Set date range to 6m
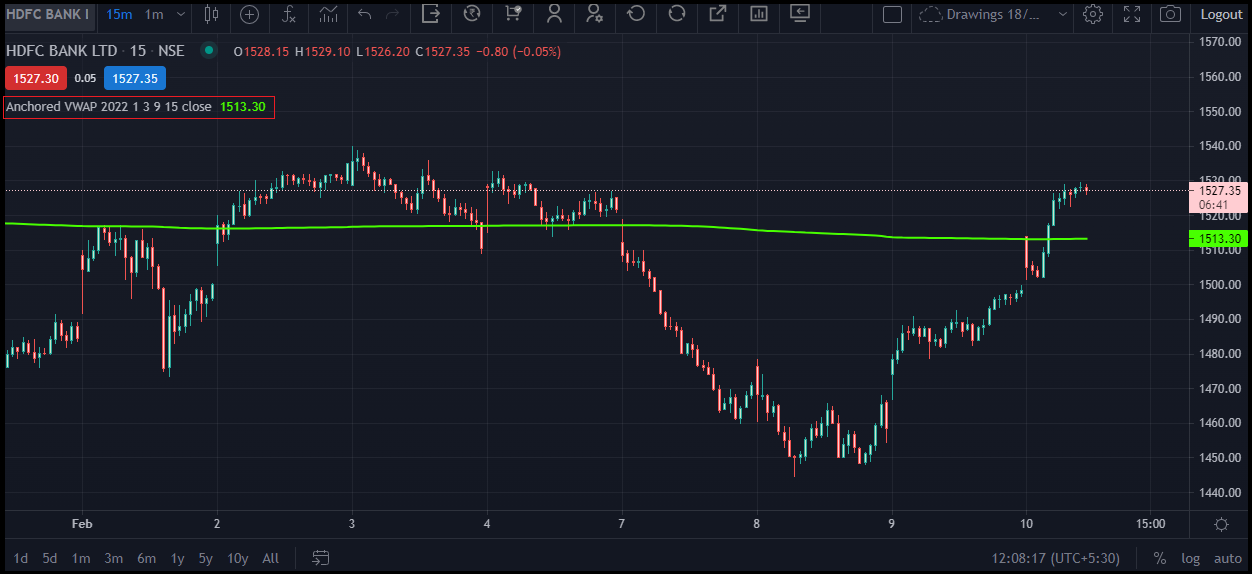This screenshot has height=574, width=1252. [146, 558]
